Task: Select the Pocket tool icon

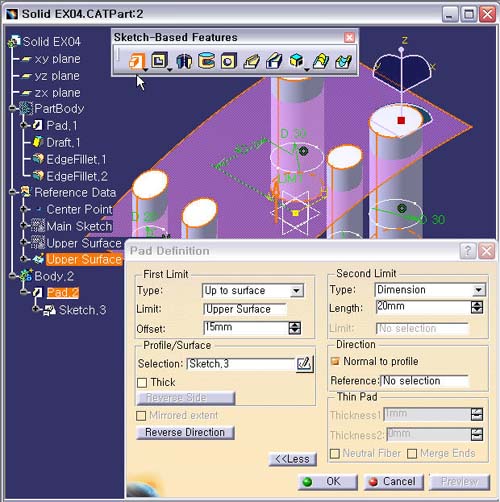Action: pos(159,61)
